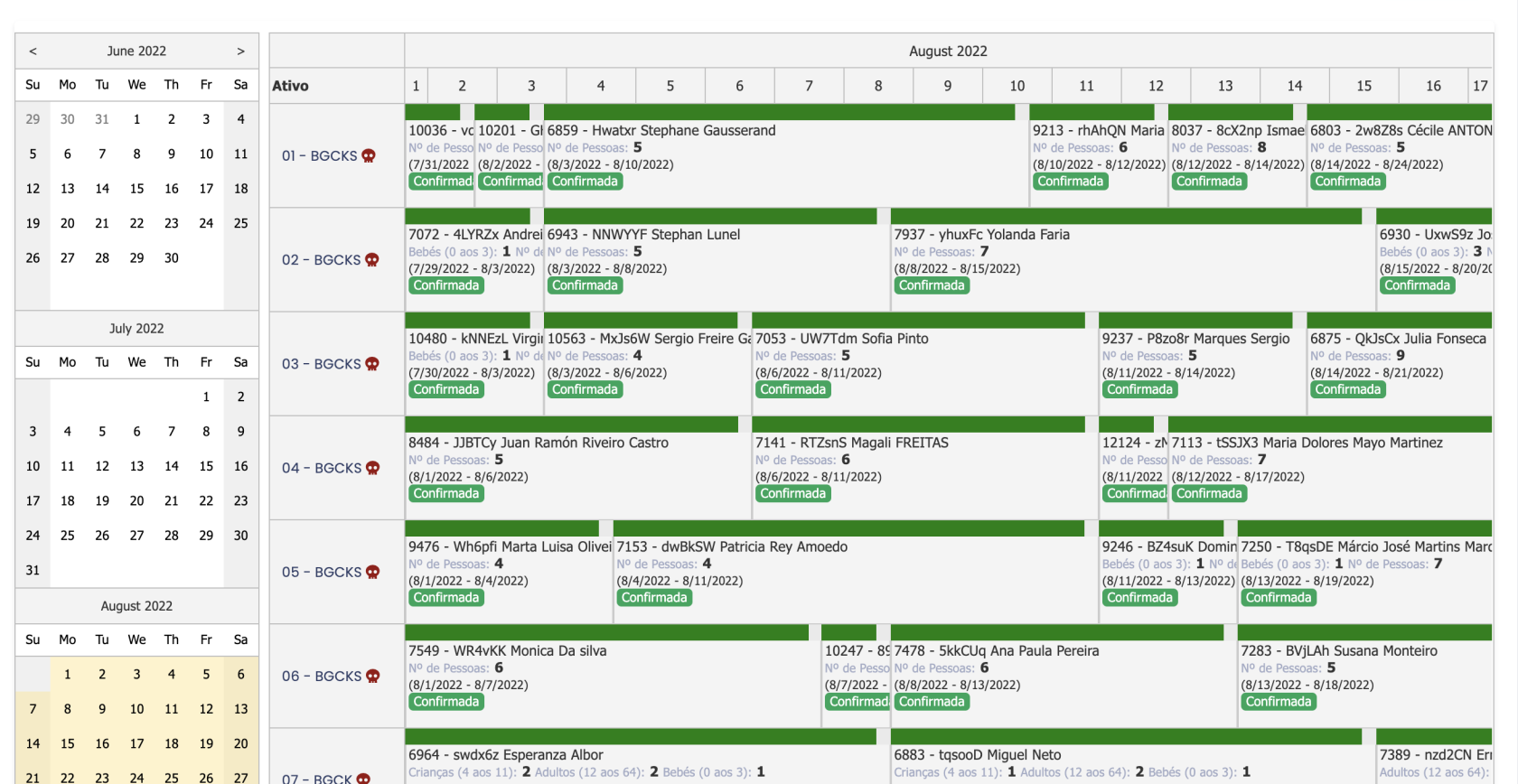Click the skull icon next to 01 - BGCKS
Viewport: 1518px width, 784px height.
pos(369,155)
